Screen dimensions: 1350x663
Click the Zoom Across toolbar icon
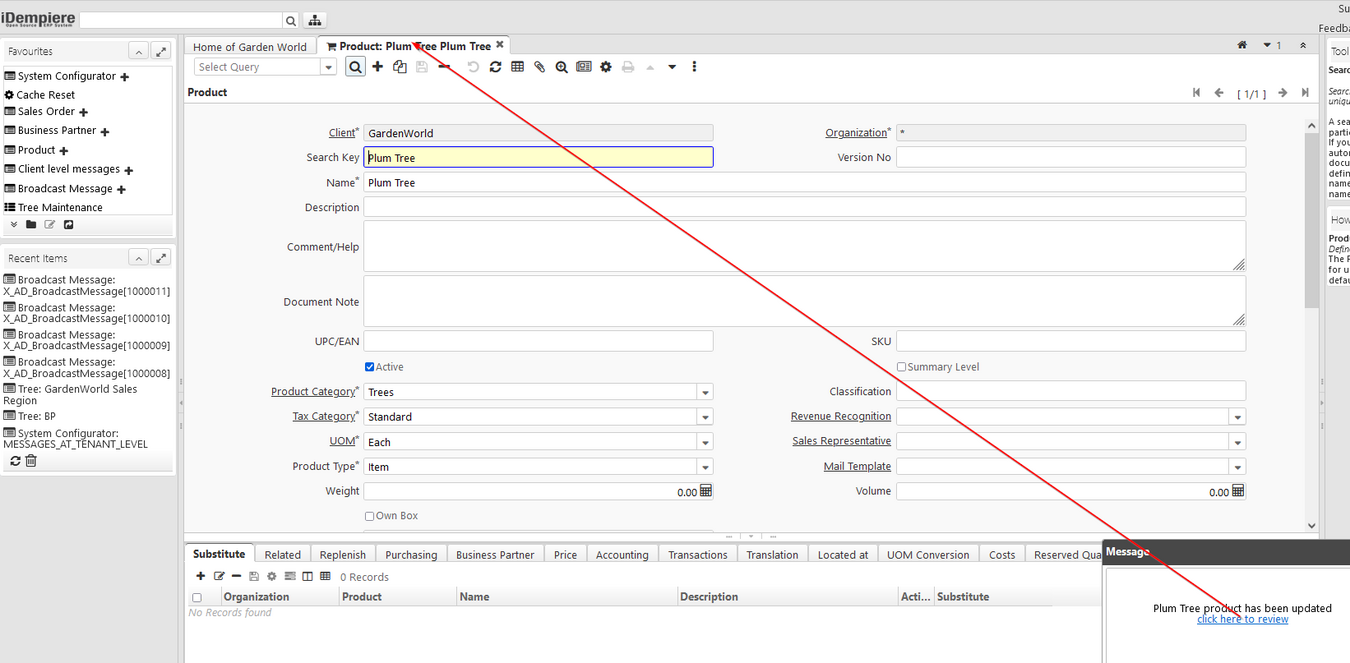561,67
